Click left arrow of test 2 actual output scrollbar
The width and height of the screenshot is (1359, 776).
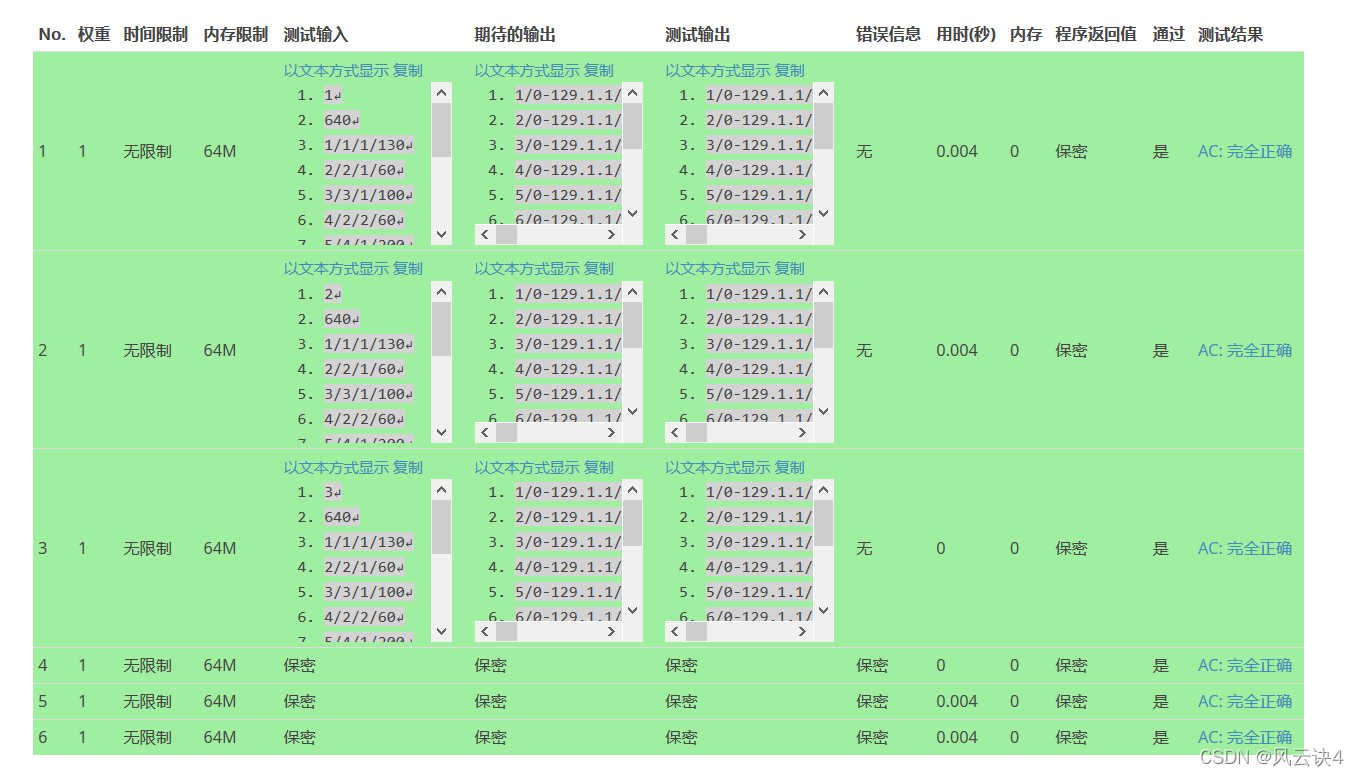click(x=676, y=432)
